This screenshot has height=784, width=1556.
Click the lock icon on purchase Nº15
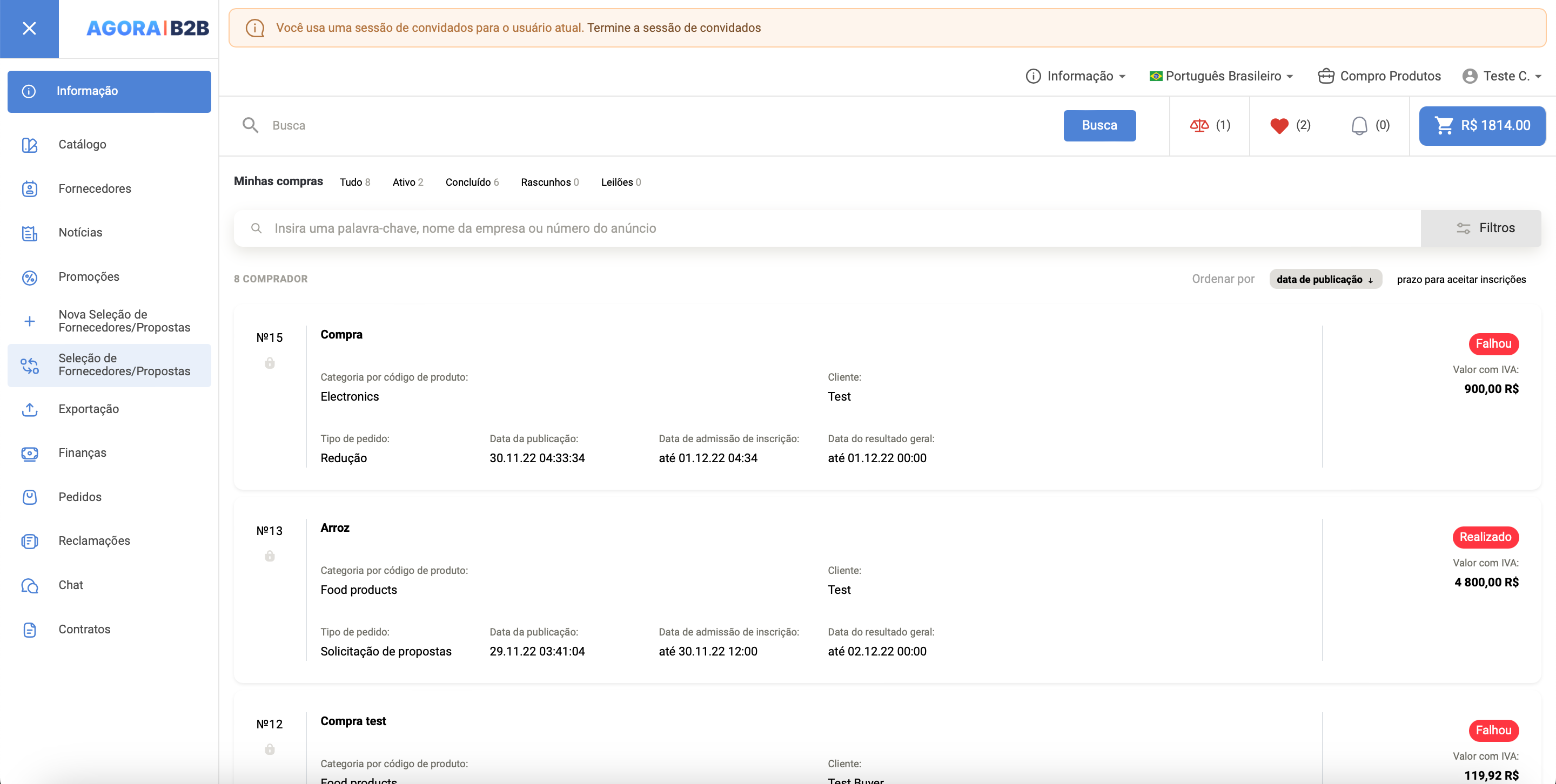[270, 363]
